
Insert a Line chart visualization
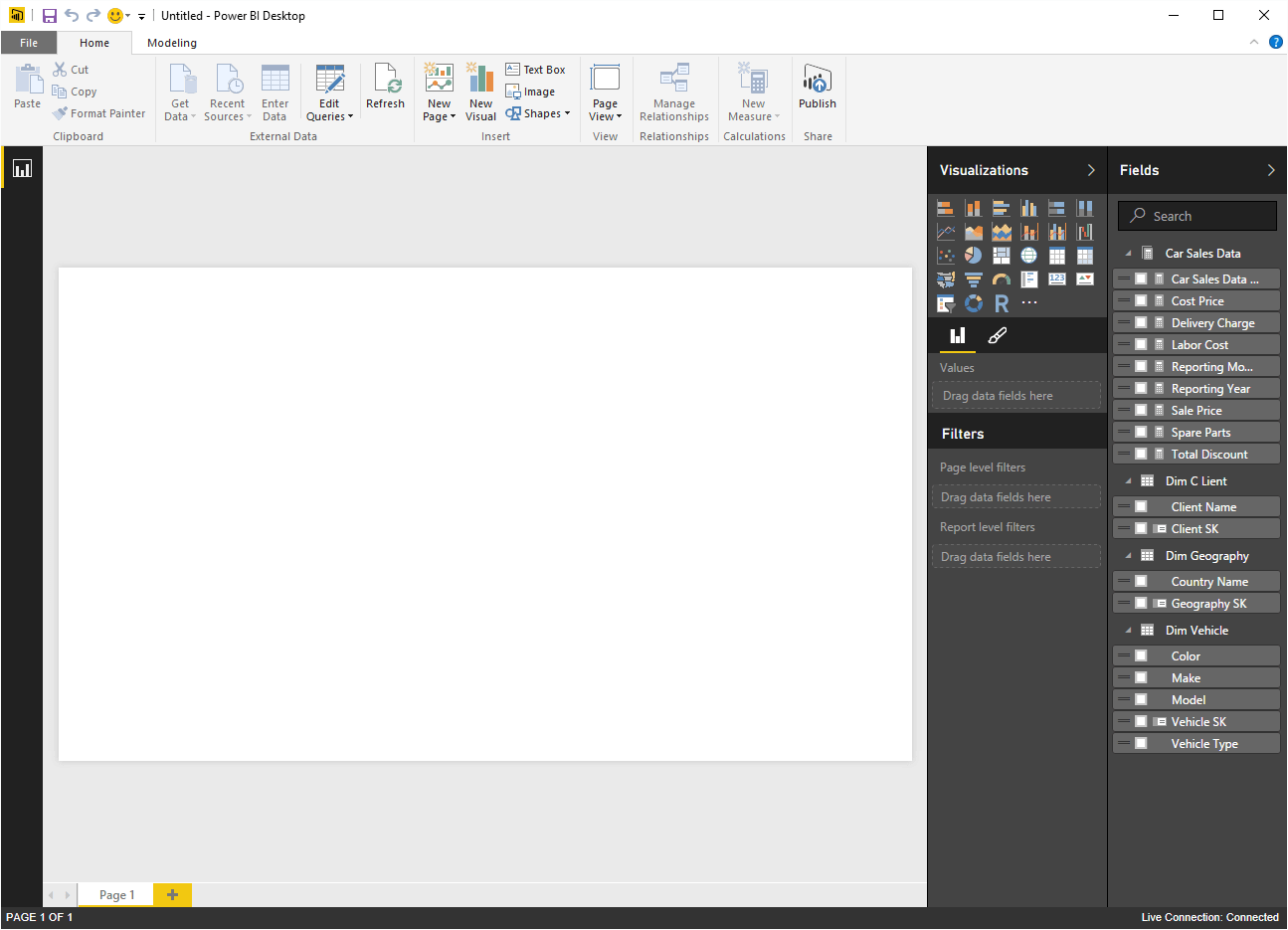pos(946,232)
